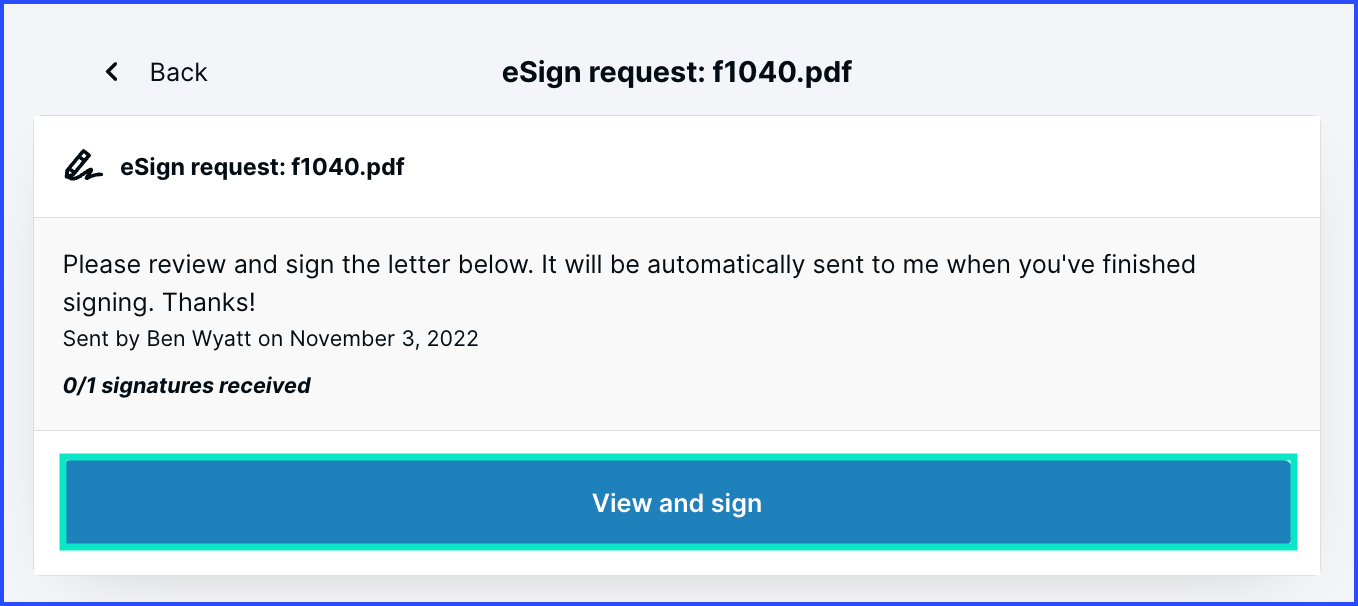Click the 0/1 signatures received status
The height and width of the screenshot is (606, 1358).
186,386
